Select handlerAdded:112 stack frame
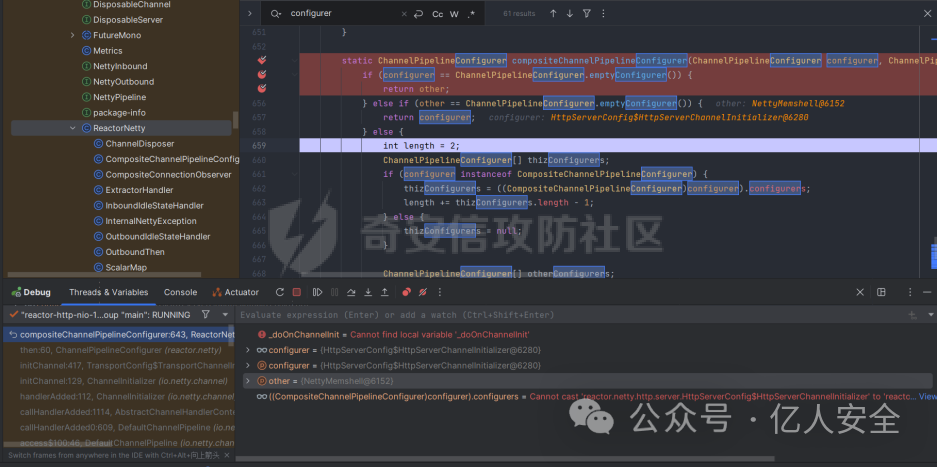 (120, 396)
